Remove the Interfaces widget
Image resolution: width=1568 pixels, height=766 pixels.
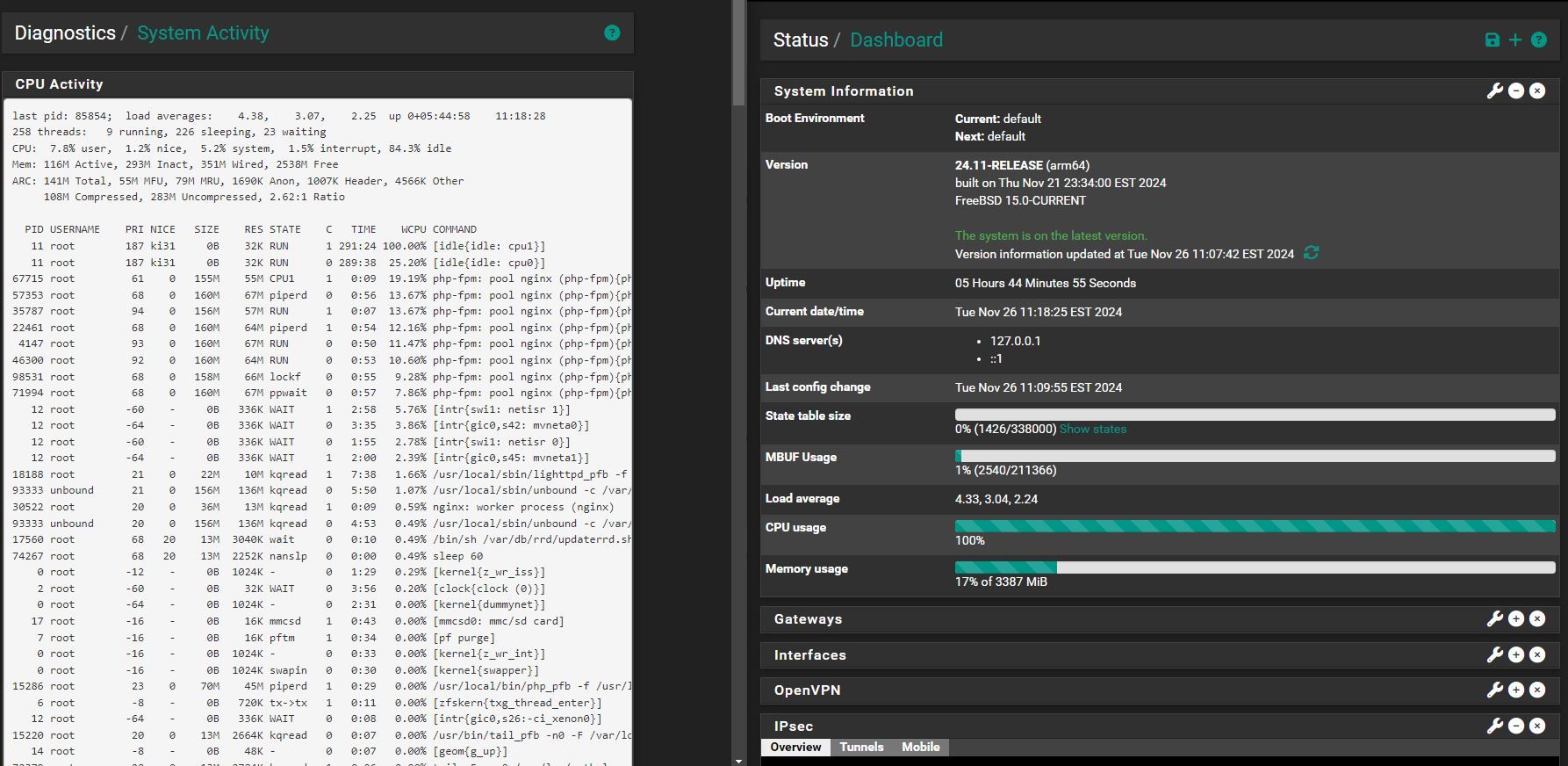pos(1537,654)
